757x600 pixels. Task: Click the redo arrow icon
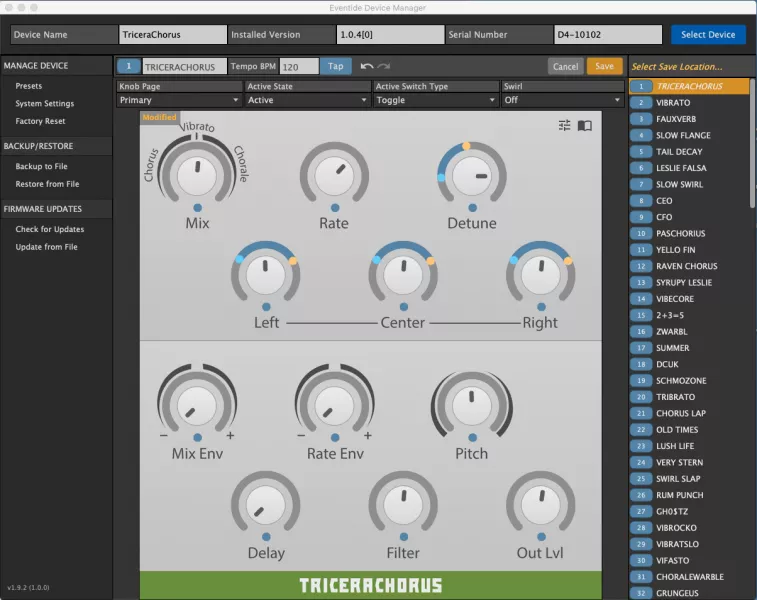tap(384, 66)
